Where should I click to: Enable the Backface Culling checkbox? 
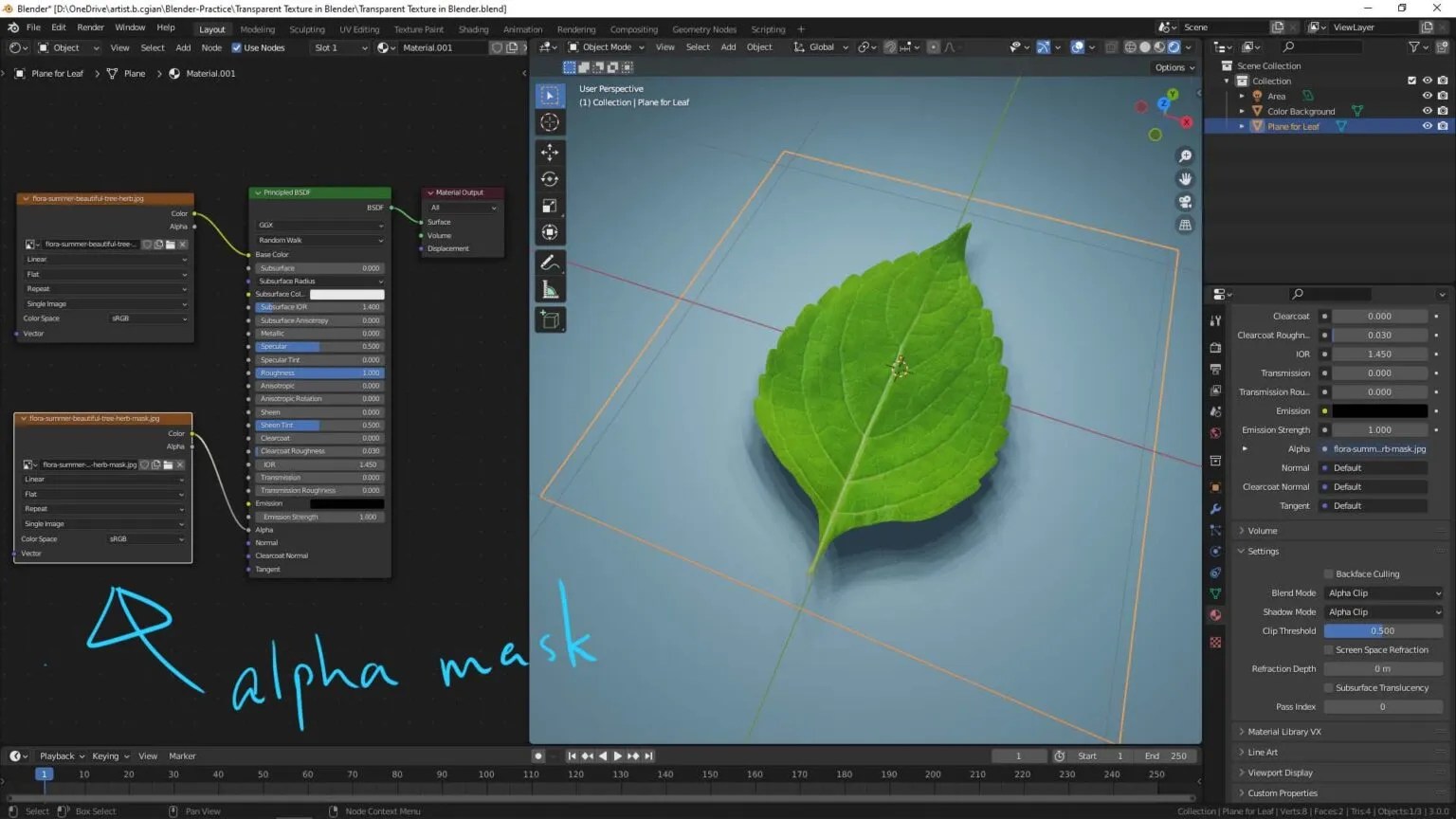click(x=1329, y=574)
